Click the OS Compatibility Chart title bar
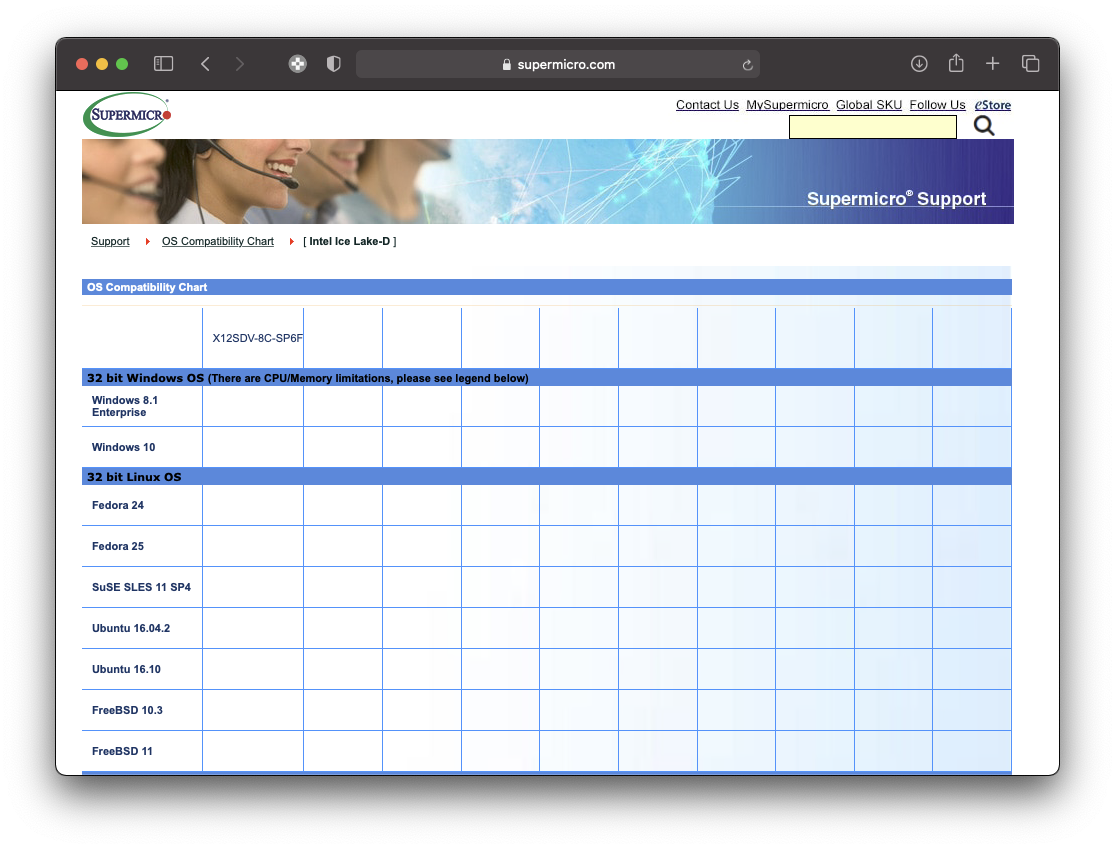Image resolution: width=1115 pixels, height=849 pixels. (547, 287)
